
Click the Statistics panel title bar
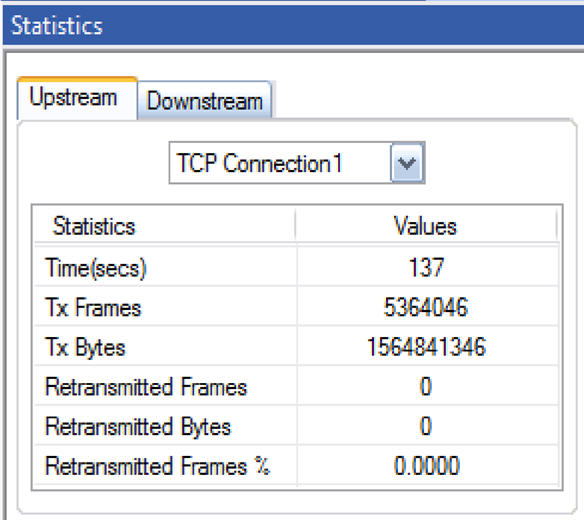tap(293, 25)
